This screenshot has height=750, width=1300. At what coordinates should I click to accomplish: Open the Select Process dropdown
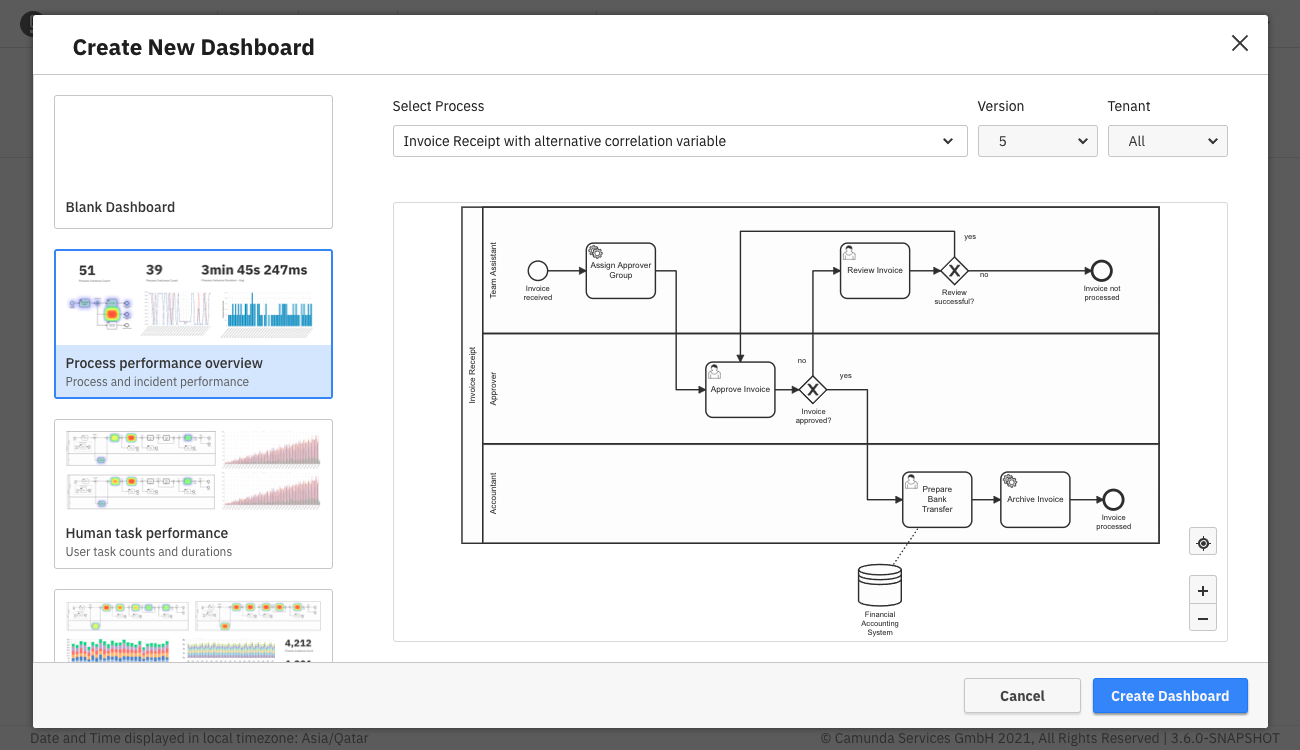click(x=680, y=141)
